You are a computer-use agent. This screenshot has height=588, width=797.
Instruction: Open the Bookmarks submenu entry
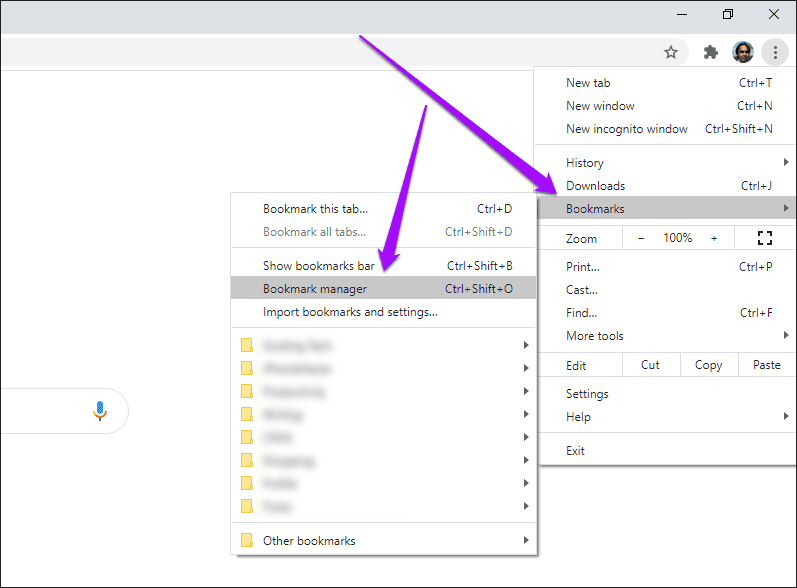point(666,208)
